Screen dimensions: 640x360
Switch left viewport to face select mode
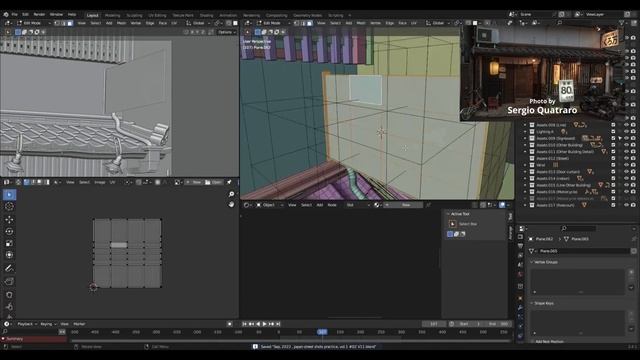70,23
